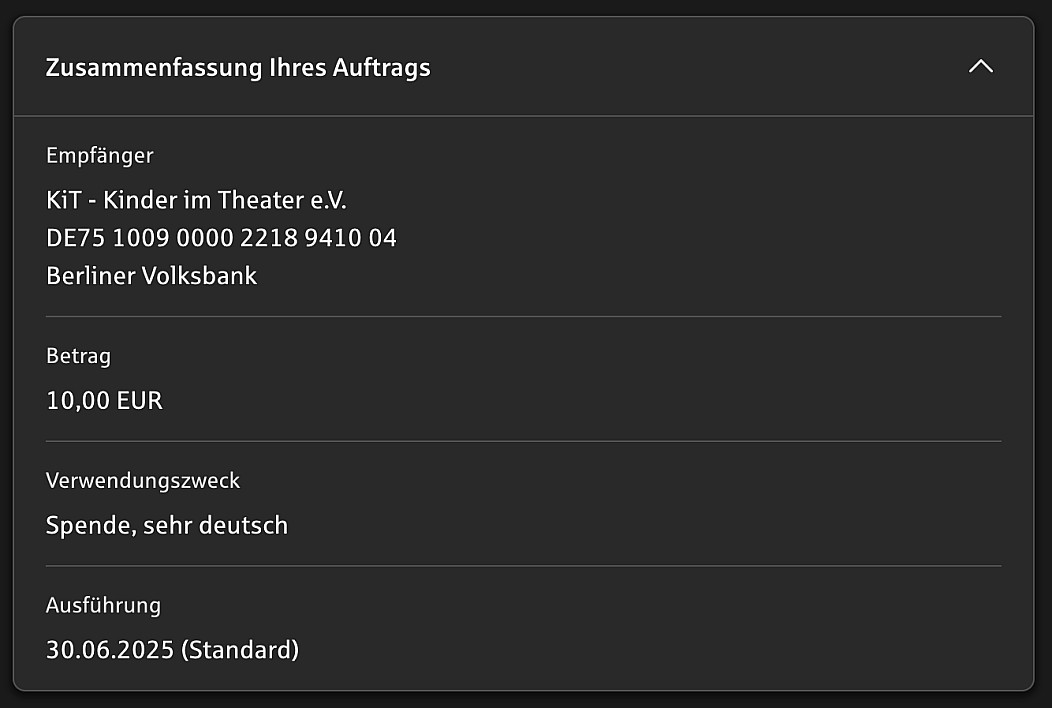Click the "EUR" currency text

click(139, 401)
